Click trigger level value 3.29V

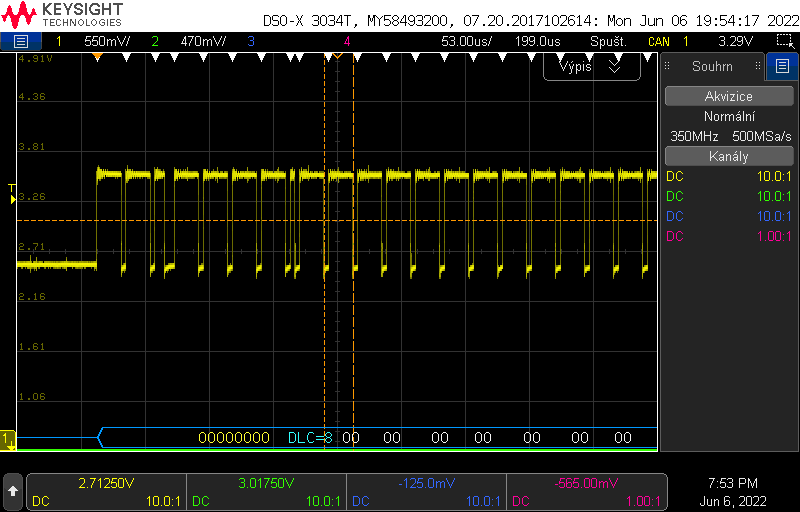[x=735, y=41]
